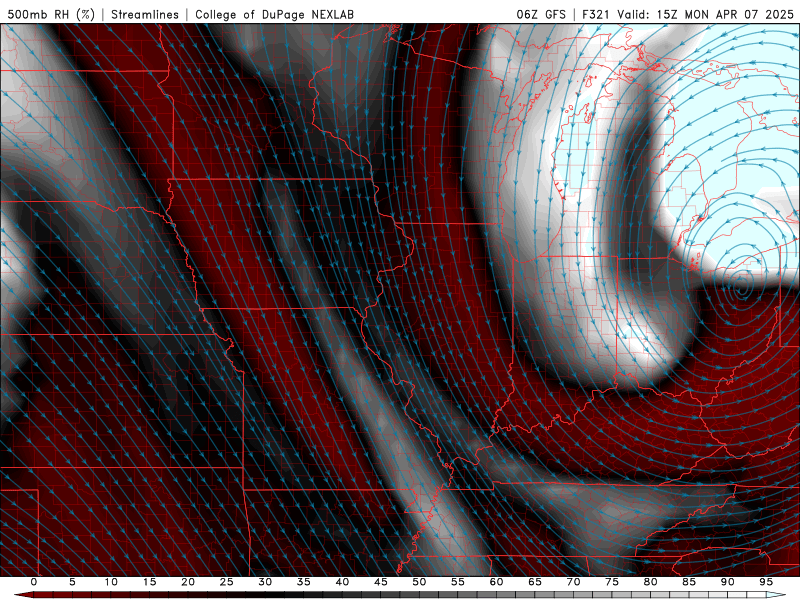Click the '15' colorbar scale label
The height and width of the screenshot is (600, 800).
pos(149,582)
